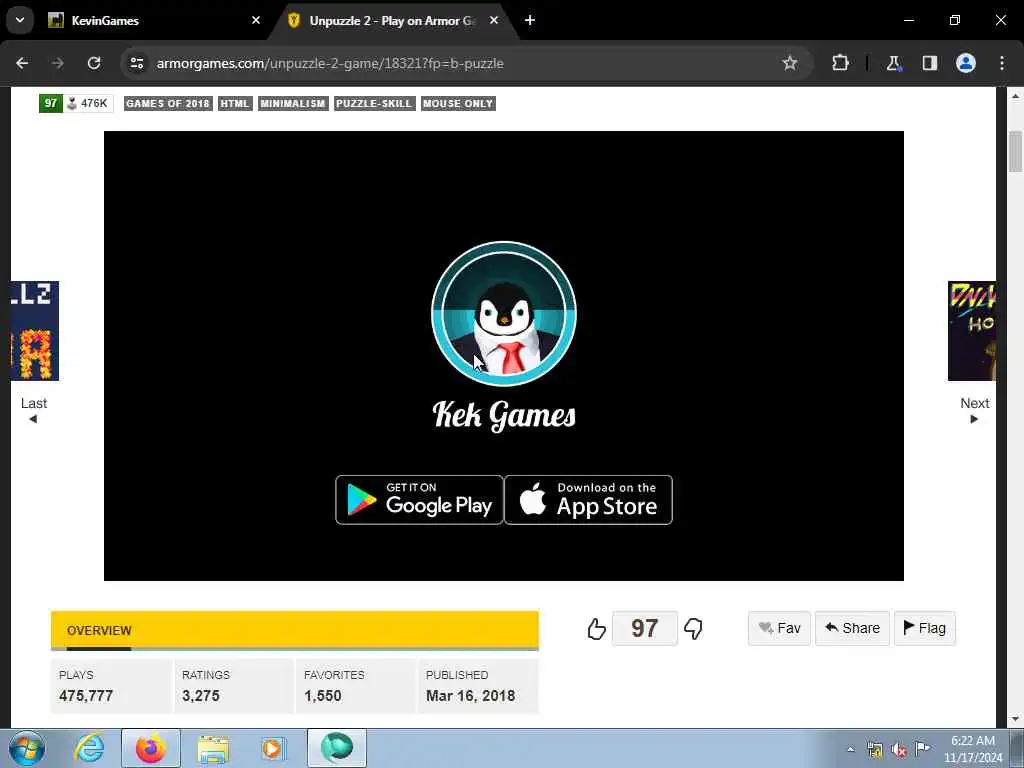Click the FAVORITES 1,550 stat
The image size is (1024, 768).
point(356,686)
